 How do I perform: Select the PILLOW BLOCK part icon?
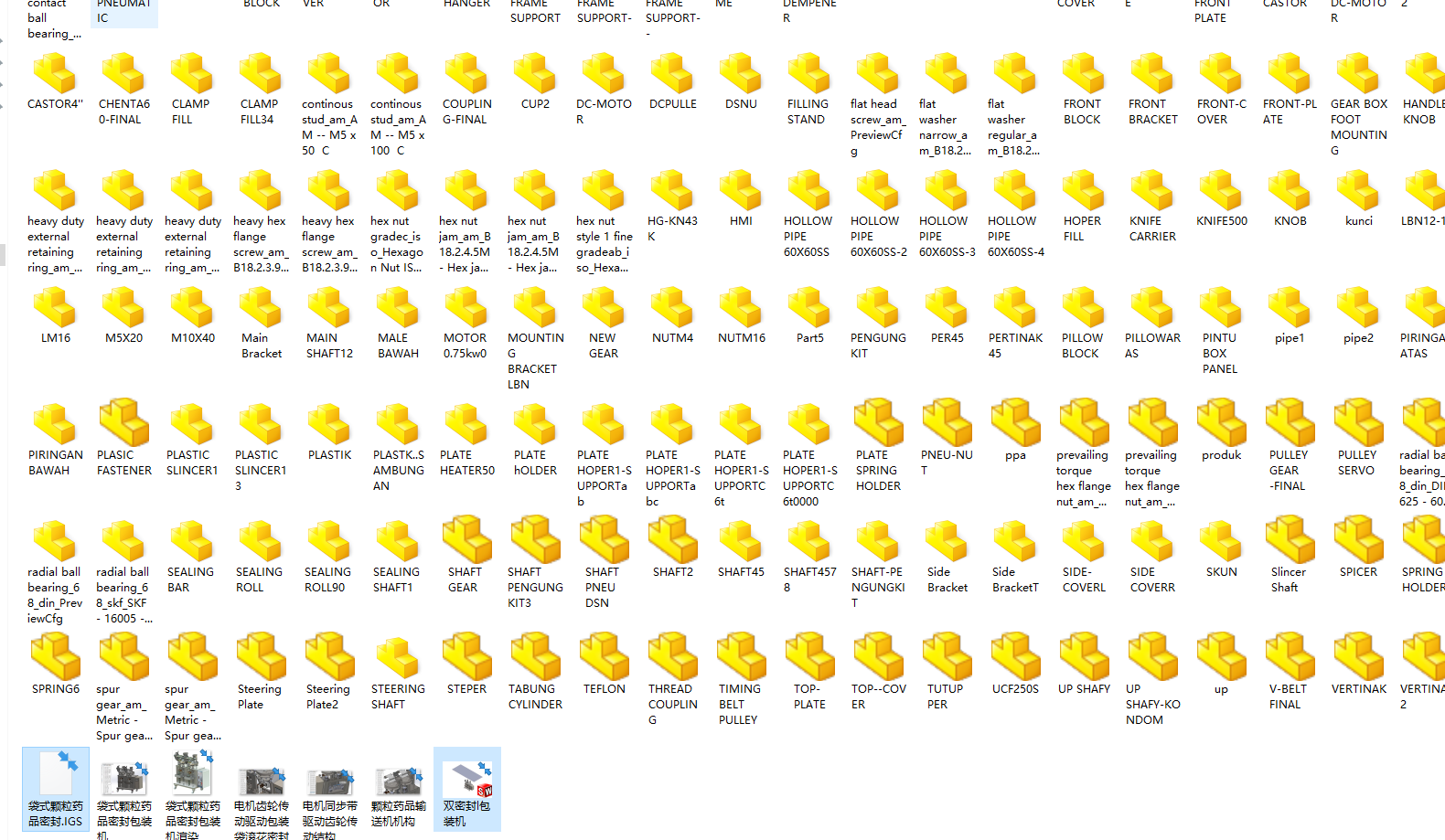point(1084,307)
